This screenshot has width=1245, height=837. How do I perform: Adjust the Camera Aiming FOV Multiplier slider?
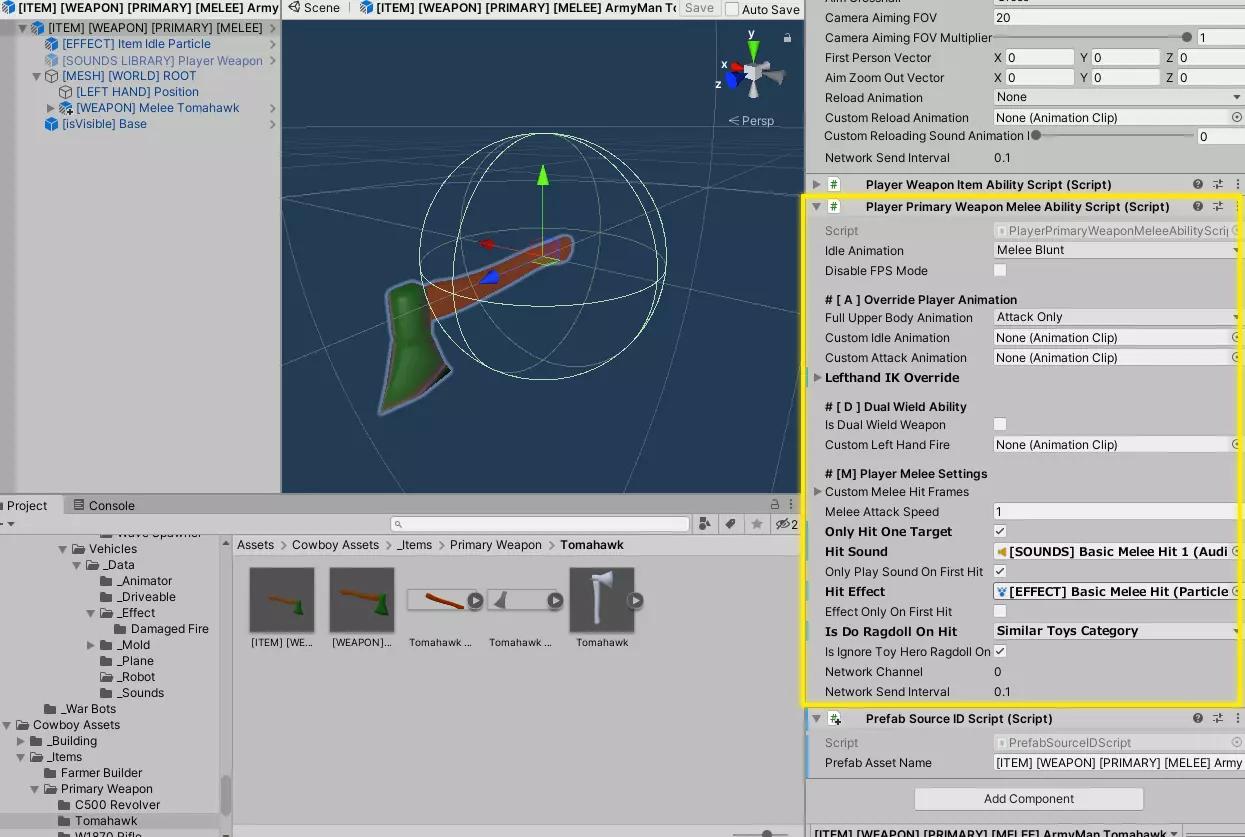pos(1186,38)
